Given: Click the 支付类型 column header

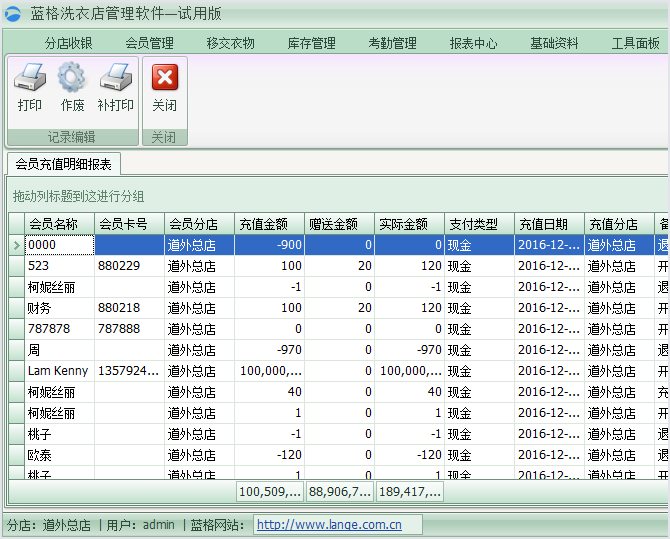Looking at the screenshot, I should 473,224.
